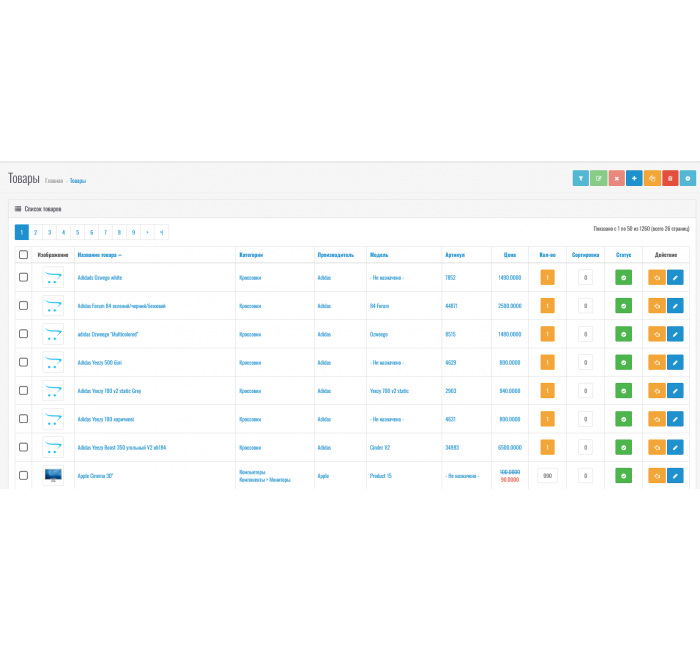700x650 pixels.
Task: Toggle green status button for Yeezy Boost 350
Action: (623, 447)
